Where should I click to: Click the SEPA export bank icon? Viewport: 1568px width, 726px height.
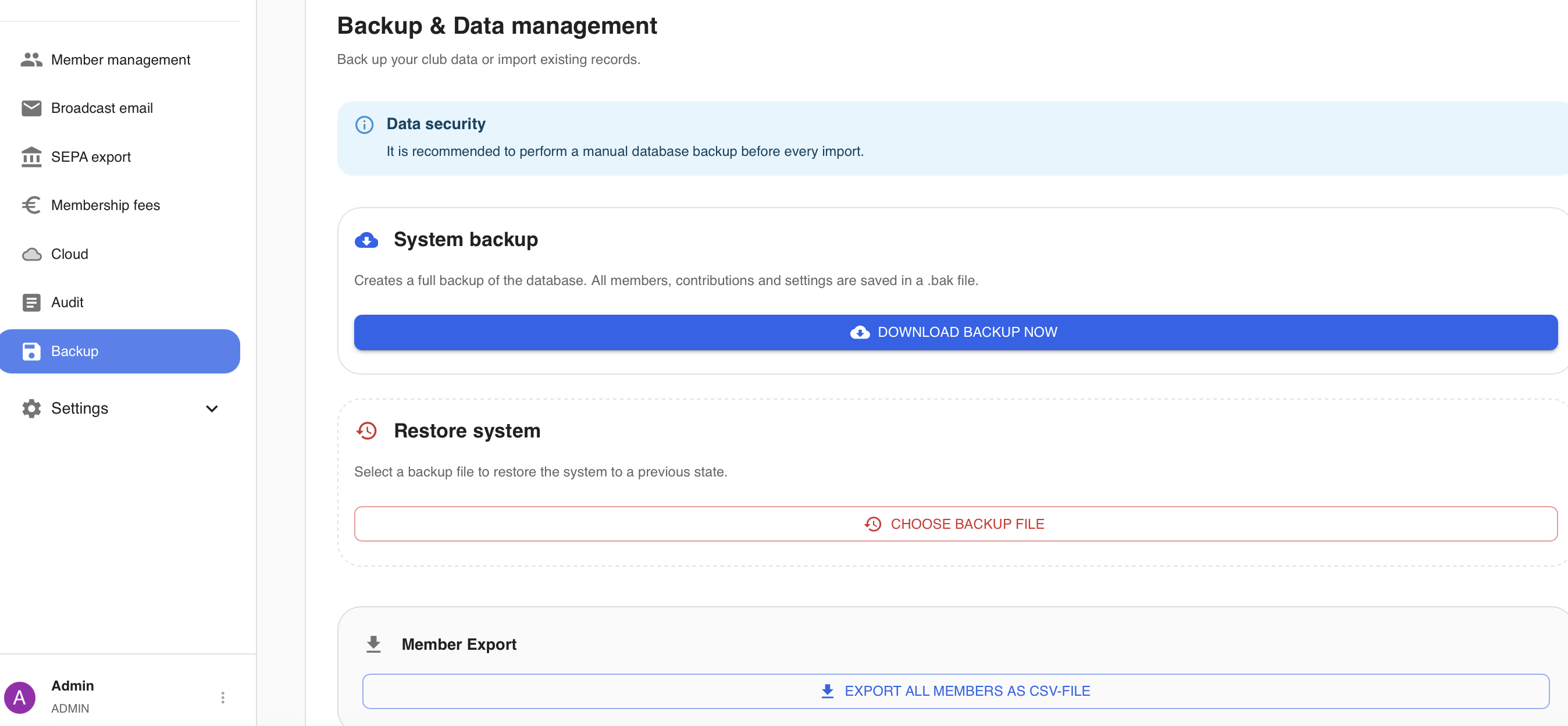click(31, 156)
